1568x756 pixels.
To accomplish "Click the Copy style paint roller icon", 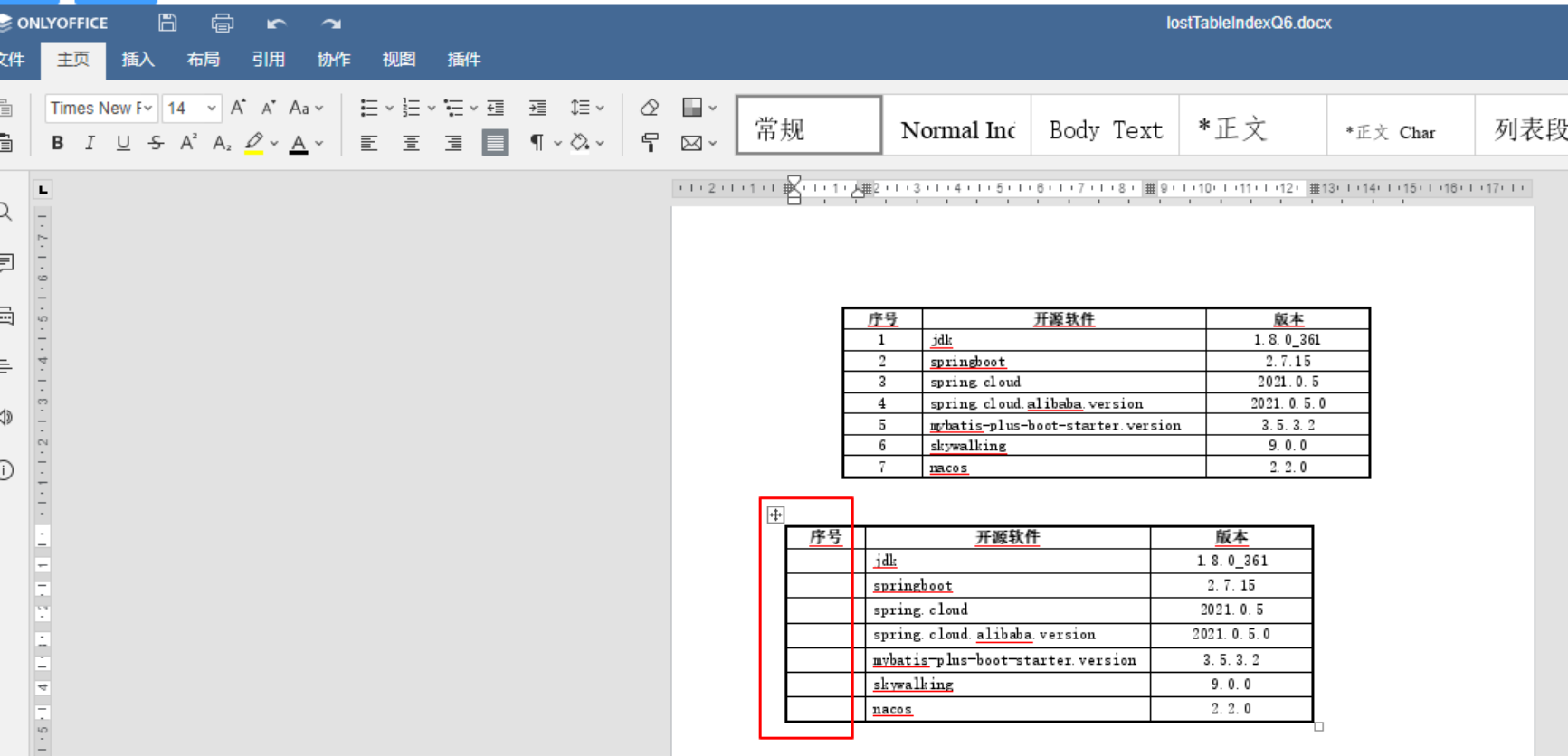I will (650, 142).
